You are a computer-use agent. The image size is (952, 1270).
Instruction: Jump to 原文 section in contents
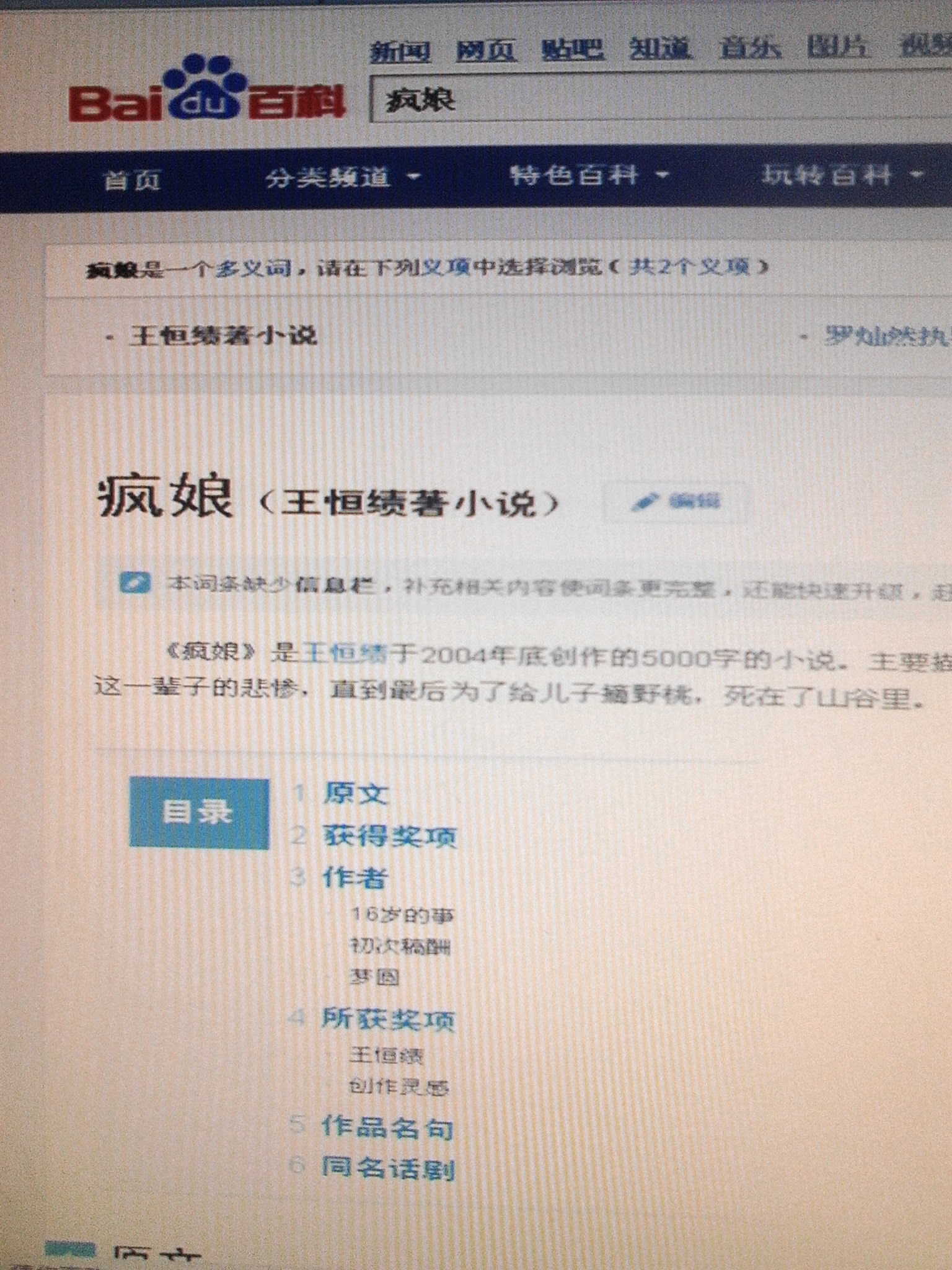pyautogui.click(x=356, y=793)
